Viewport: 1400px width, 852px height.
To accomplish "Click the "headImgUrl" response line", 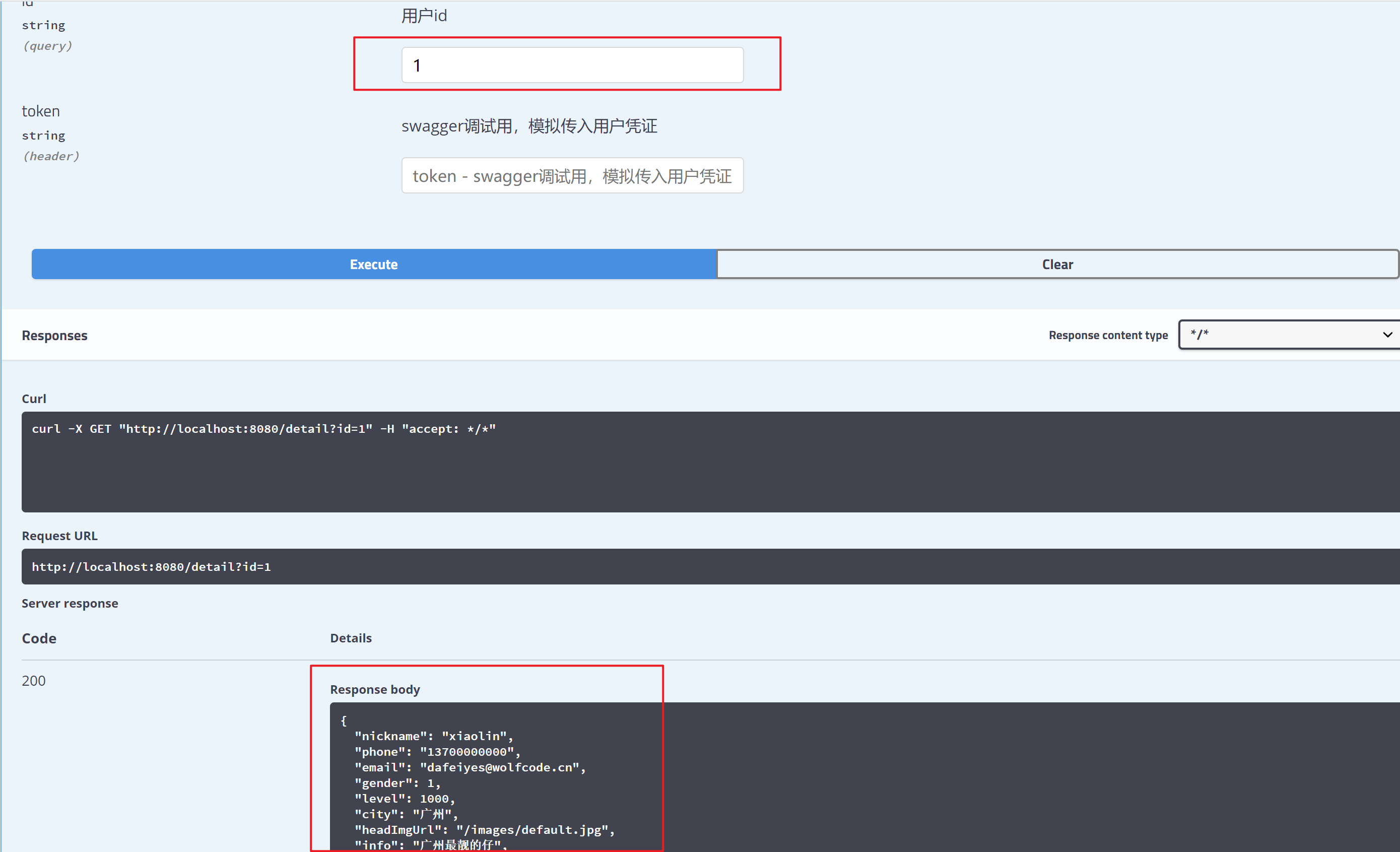I will [x=485, y=830].
